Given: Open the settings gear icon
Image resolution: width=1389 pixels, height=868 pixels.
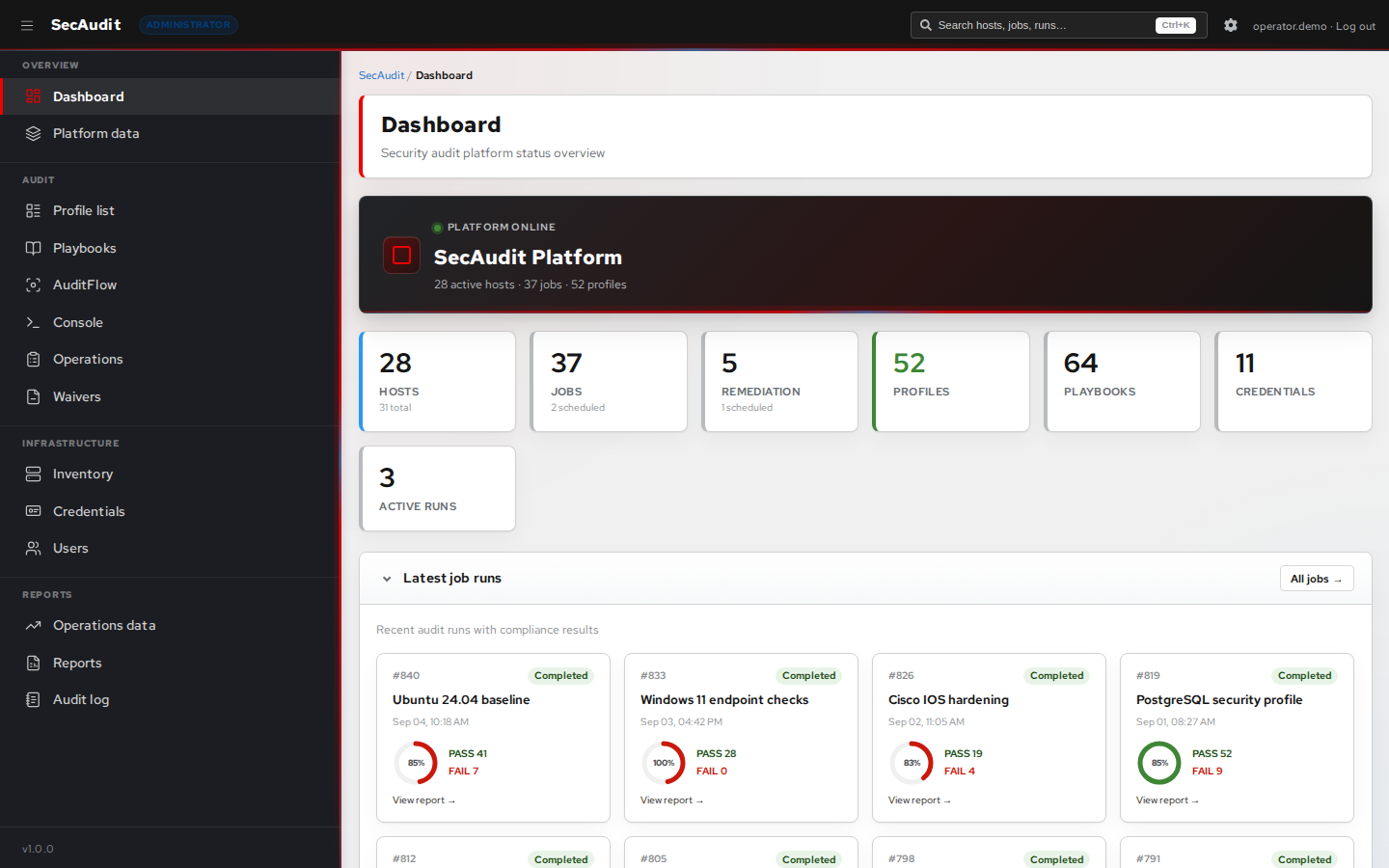Looking at the screenshot, I should point(1231,25).
